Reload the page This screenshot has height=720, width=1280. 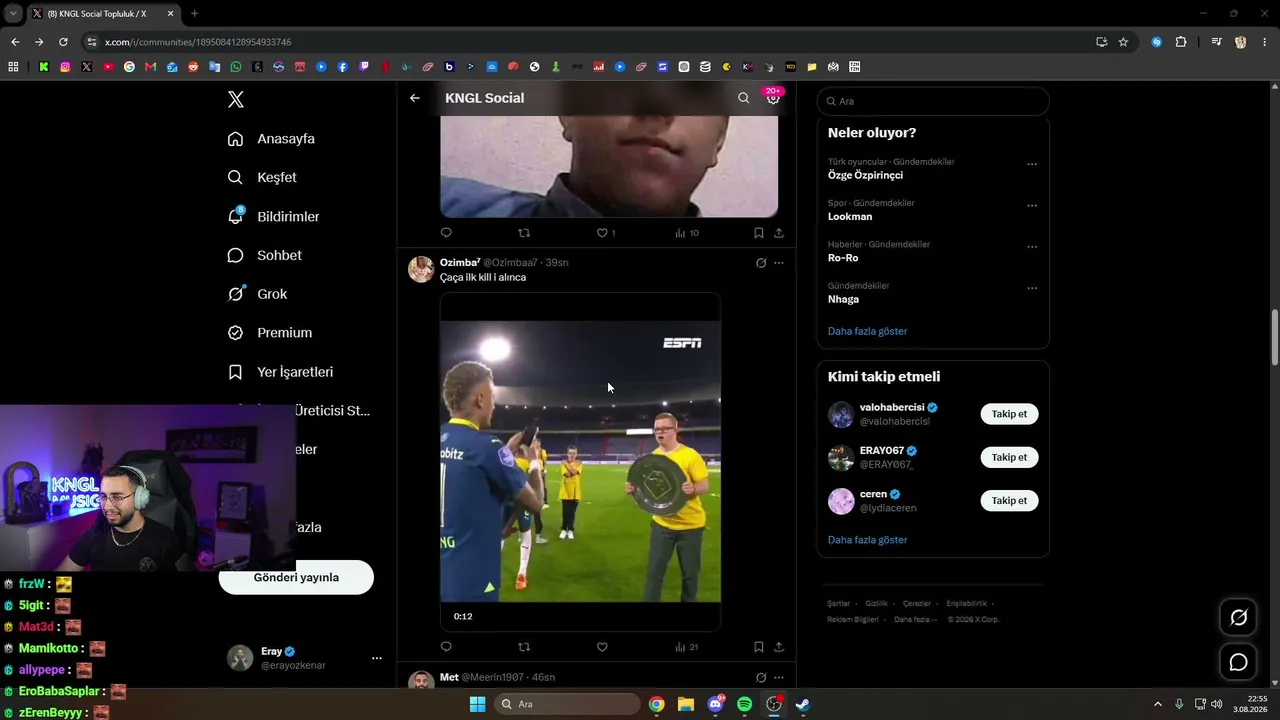pos(63,42)
